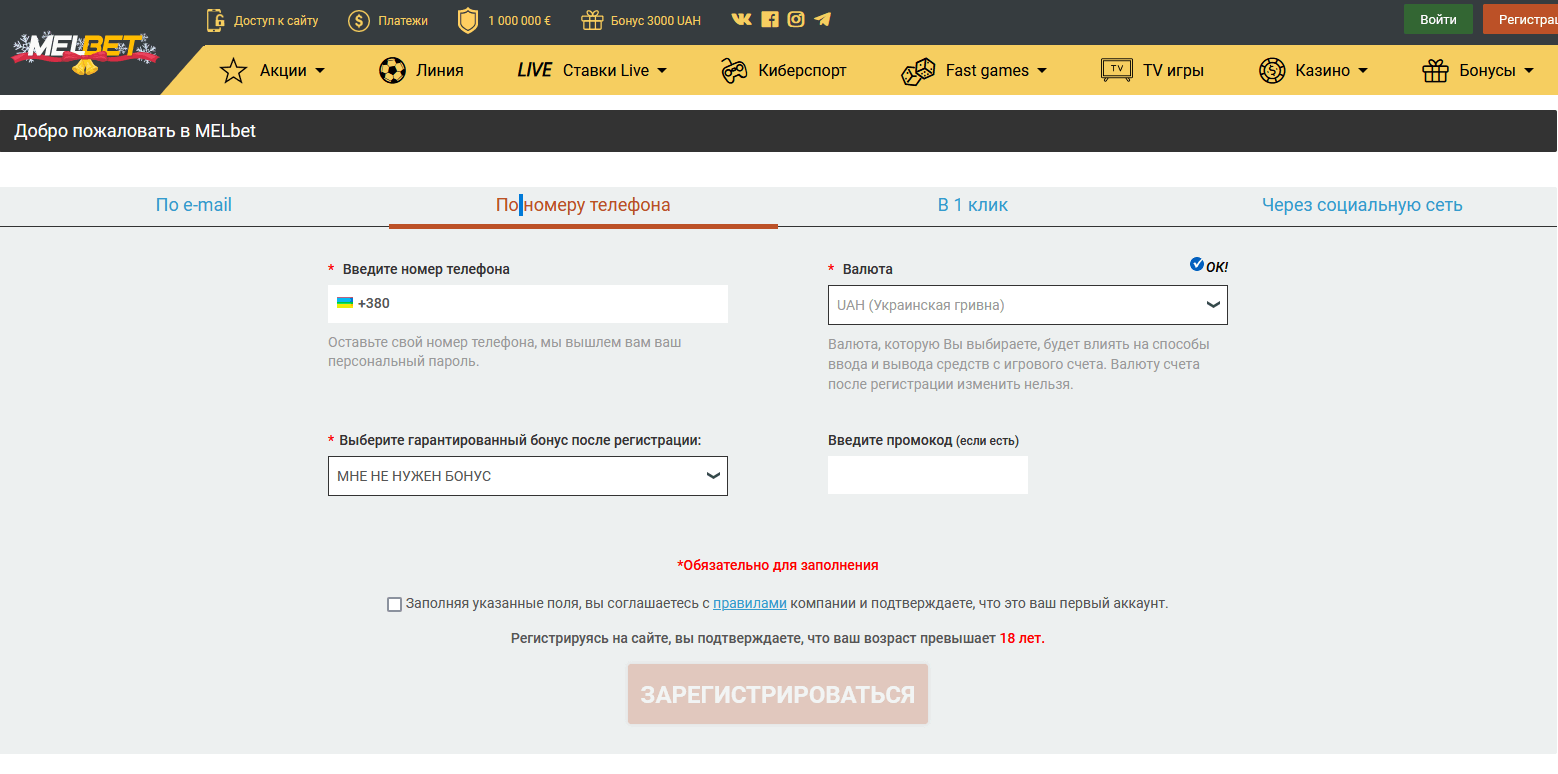Open the Через социальную сеть tab

click(x=1362, y=205)
